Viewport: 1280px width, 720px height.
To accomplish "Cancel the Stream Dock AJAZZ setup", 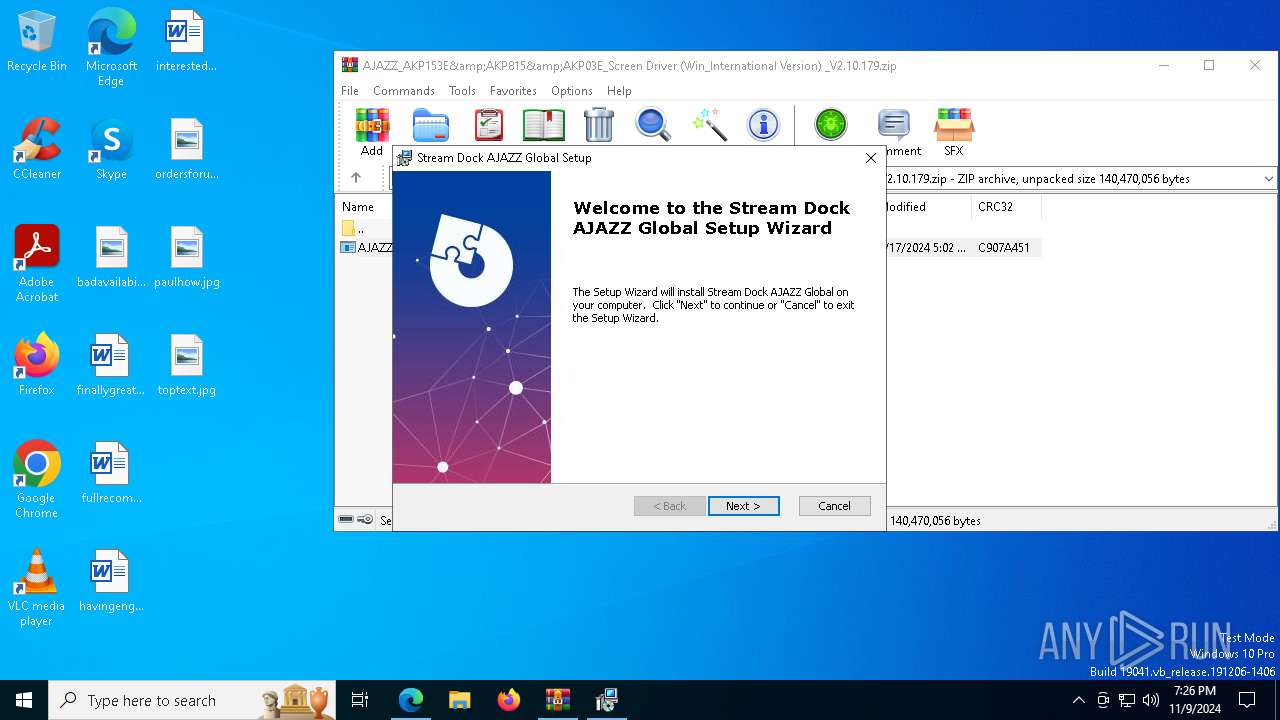I will click(x=834, y=506).
